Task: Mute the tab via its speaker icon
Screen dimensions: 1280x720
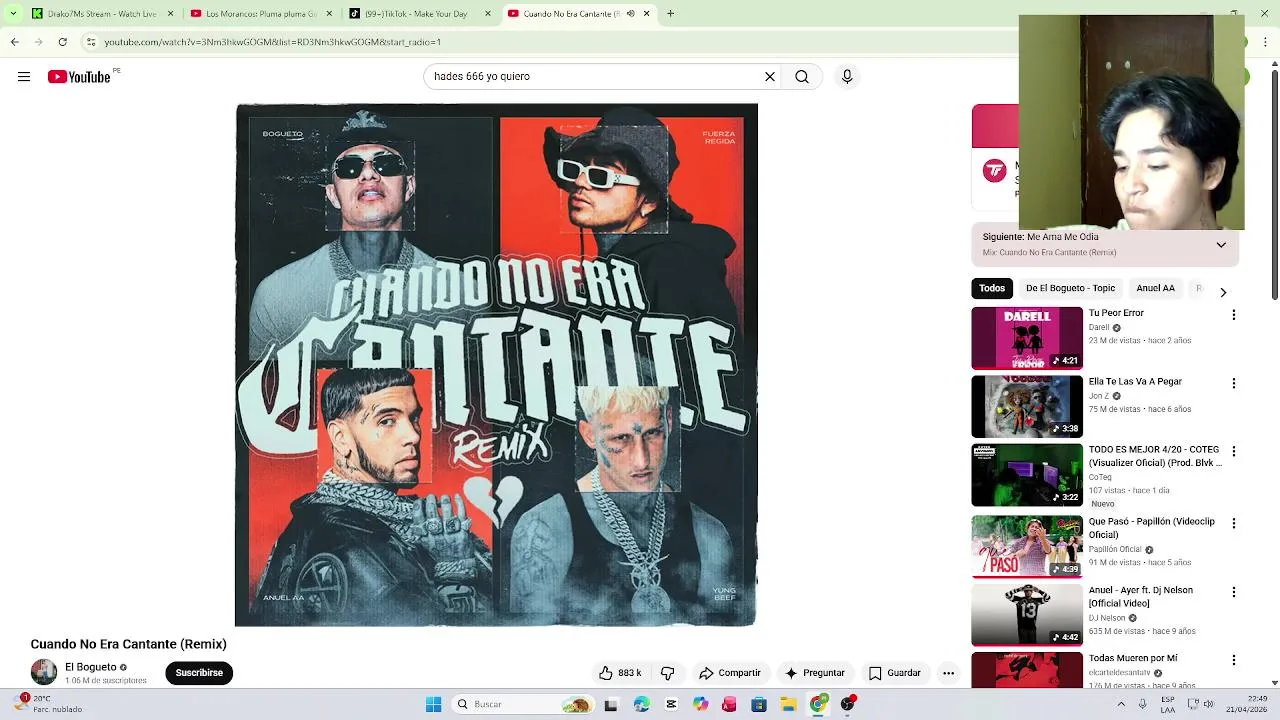Action: coord(630,14)
